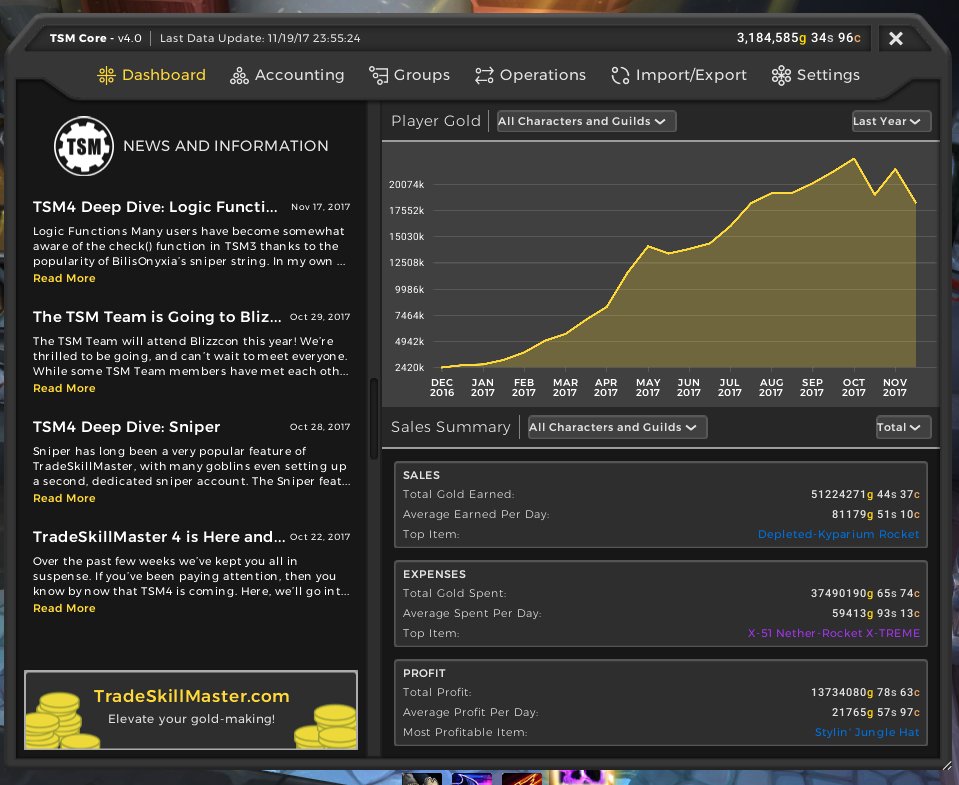Viewport: 959px width, 785px height.
Task: Click the PROFIT section header
Action: pyautogui.click(x=424, y=673)
